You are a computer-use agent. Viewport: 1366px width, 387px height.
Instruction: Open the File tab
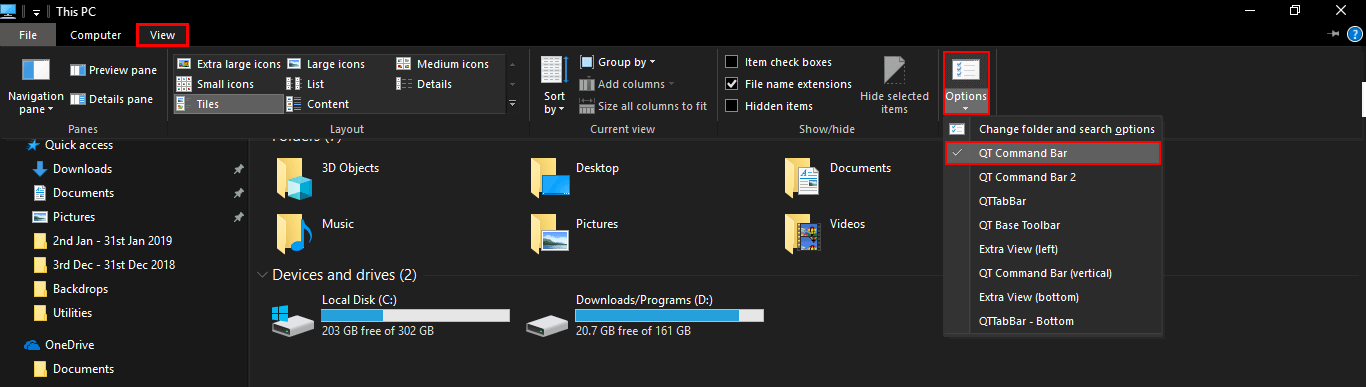28,35
